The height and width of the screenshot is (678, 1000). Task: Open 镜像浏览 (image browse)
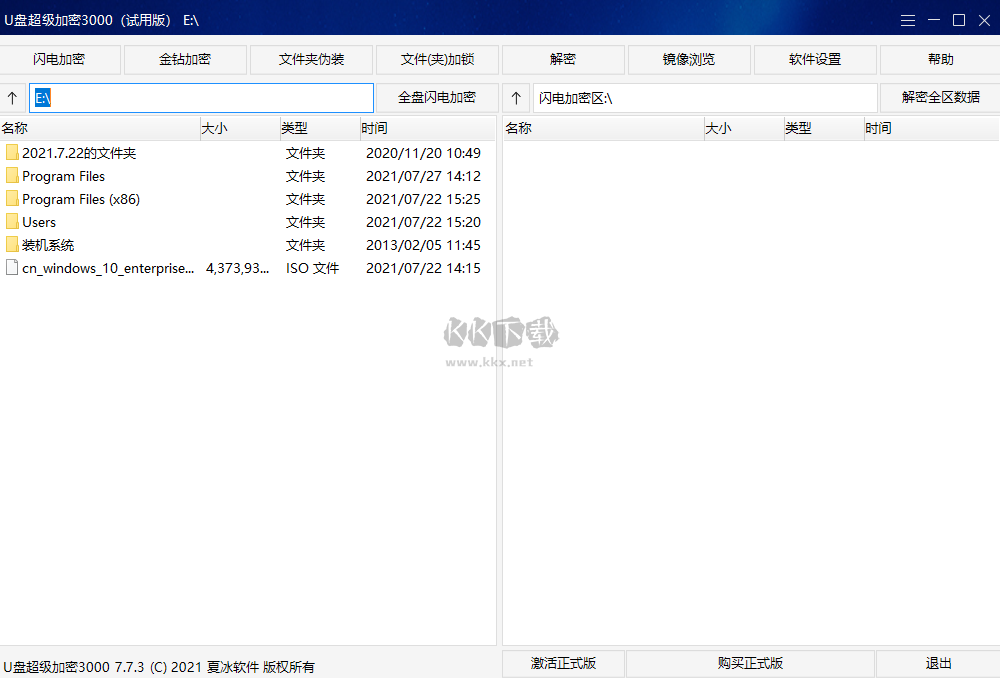tap(688, 59)
